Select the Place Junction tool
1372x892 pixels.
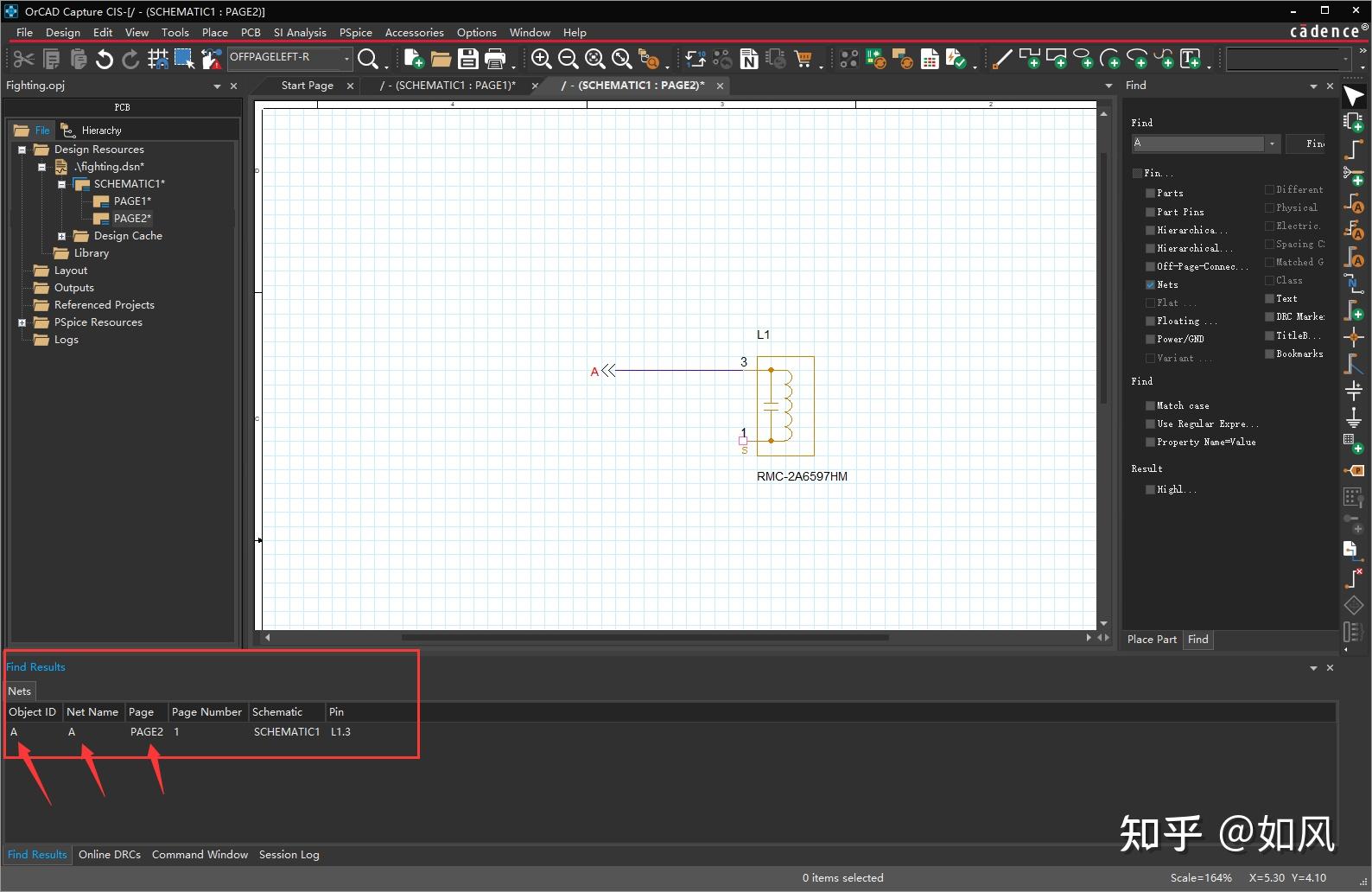(x=1354, y=337)
